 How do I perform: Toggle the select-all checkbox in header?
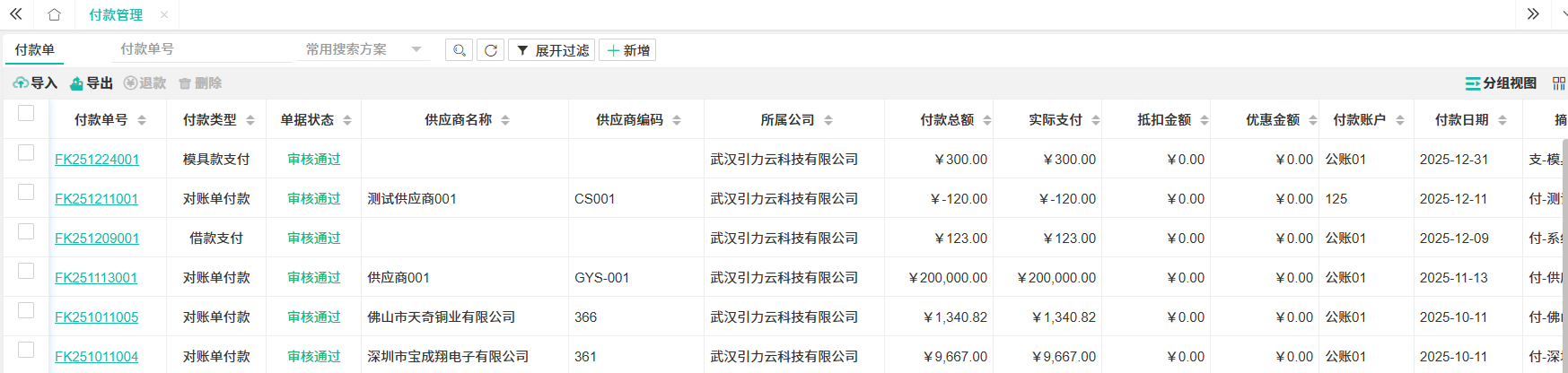click(x=26, y=113)
